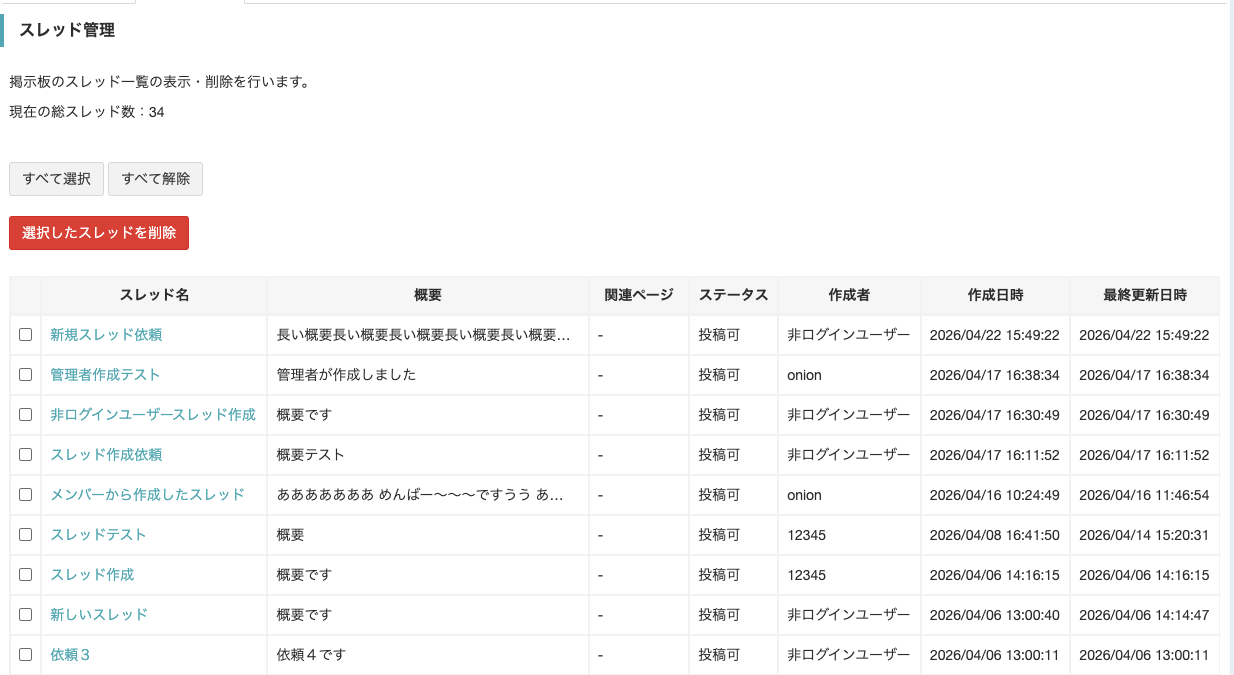The width and height of the screenshot is (1234, 675).
Task: Check the row for スレッド作成依頼
Action: [26, 455]
